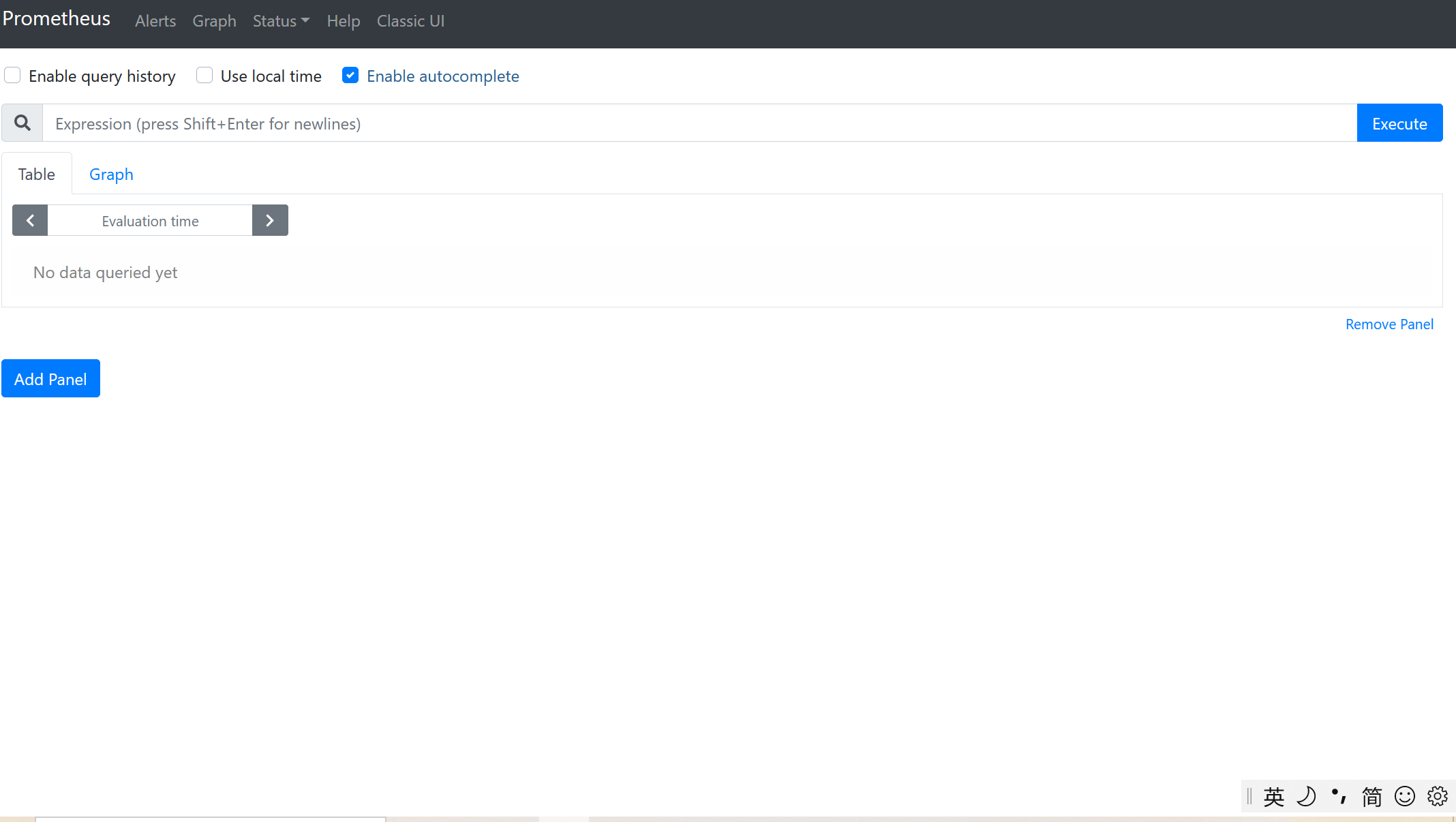Click the Add Panel button
This screenshot has height=822, width=1456.
tap(50, 379)
